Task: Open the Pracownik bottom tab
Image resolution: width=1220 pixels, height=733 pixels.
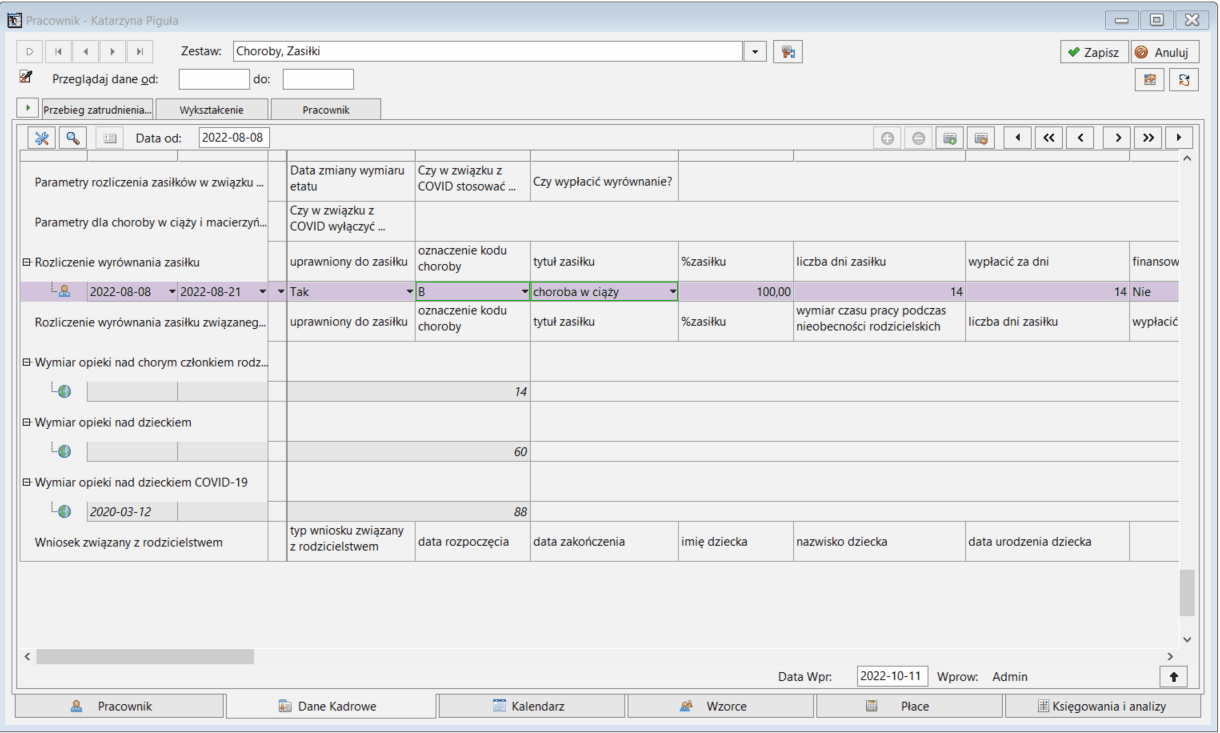Action: [119, 706]
